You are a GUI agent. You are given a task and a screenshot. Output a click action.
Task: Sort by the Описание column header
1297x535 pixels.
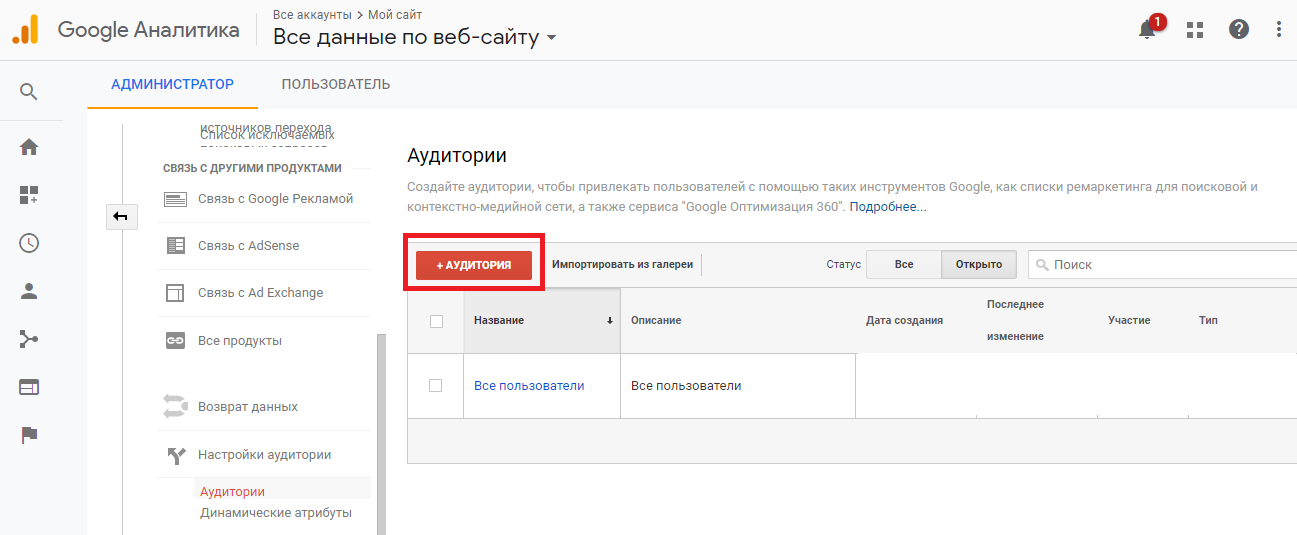tap(656, 320)
